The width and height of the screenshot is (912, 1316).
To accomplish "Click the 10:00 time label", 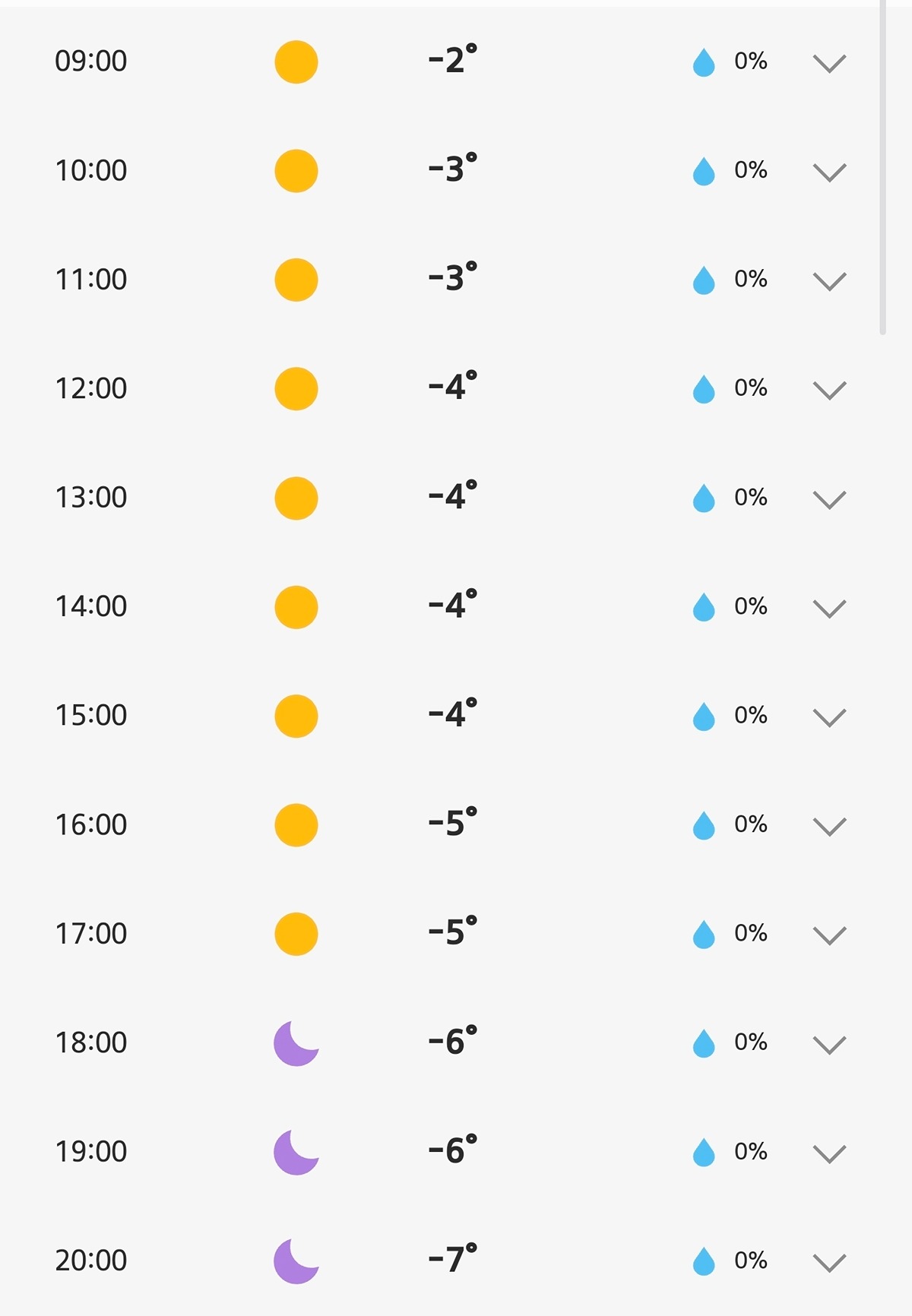I will pyautogui.click(x=91, y=170).
